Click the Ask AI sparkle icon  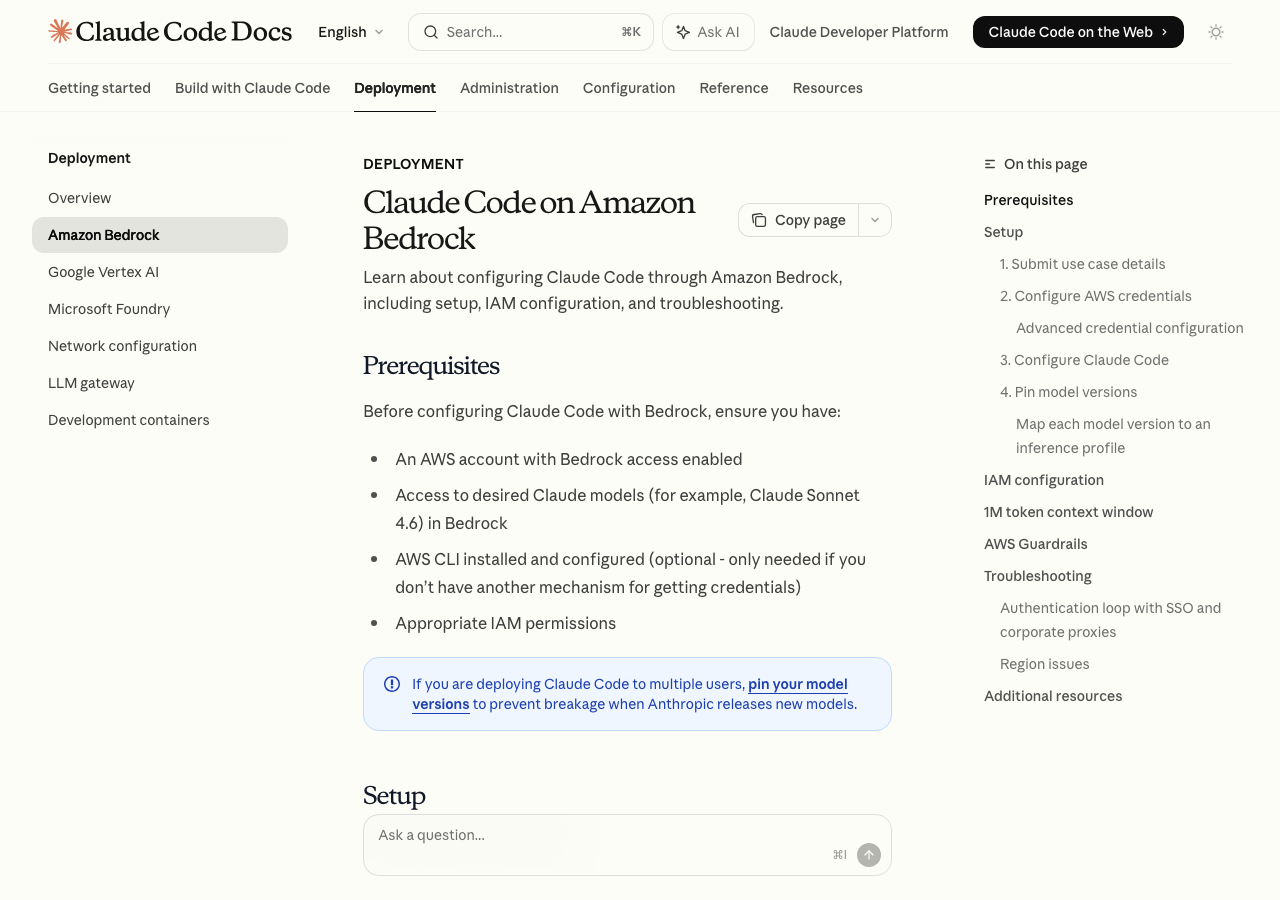point(683,32)
